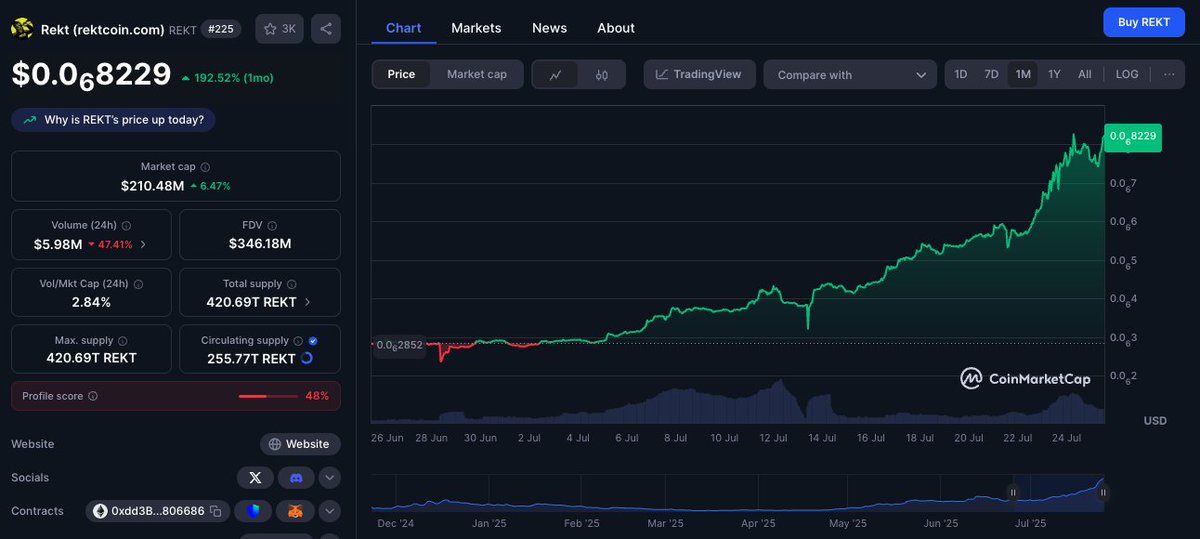Click contract address 0xdd3B...806686

(158, 511)
